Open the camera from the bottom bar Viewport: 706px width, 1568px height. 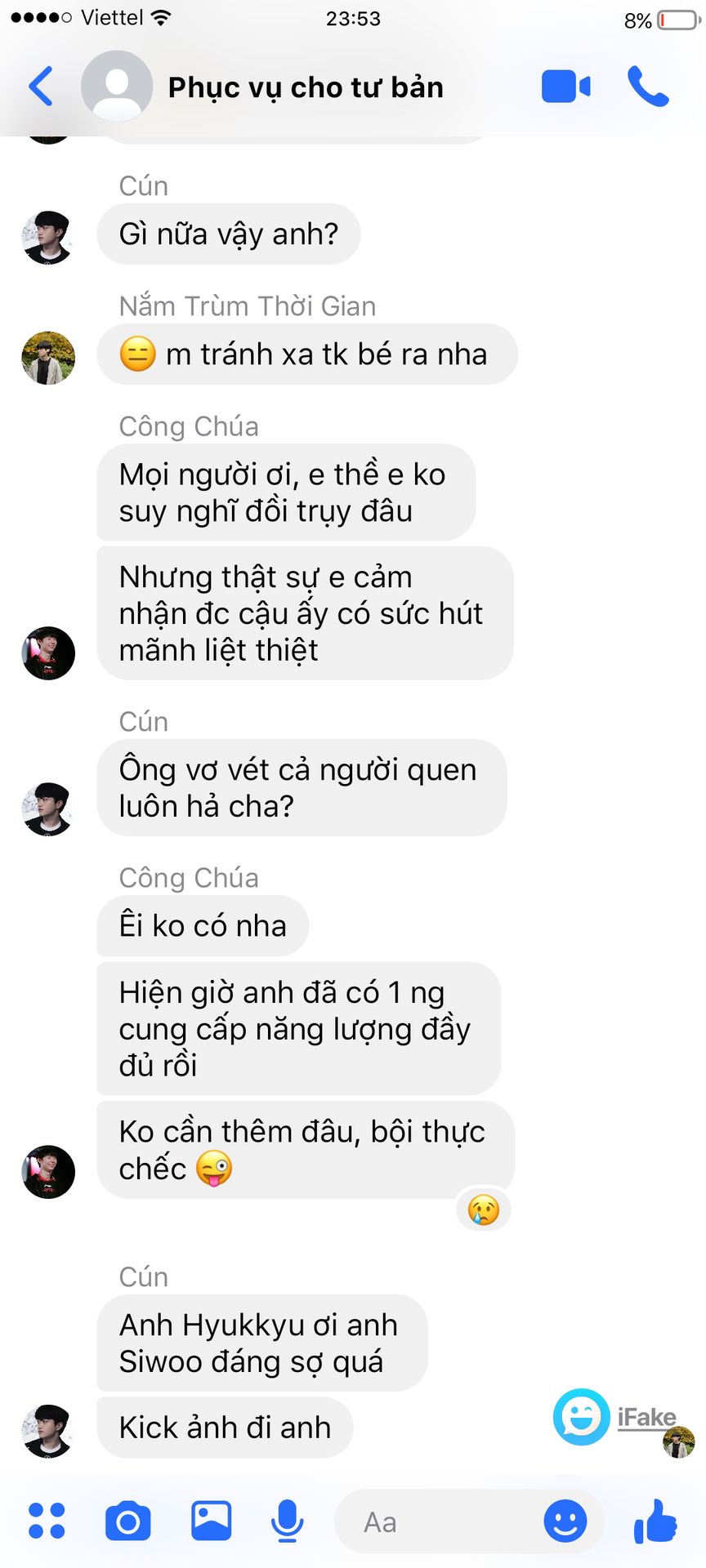tap(128, 1521)
